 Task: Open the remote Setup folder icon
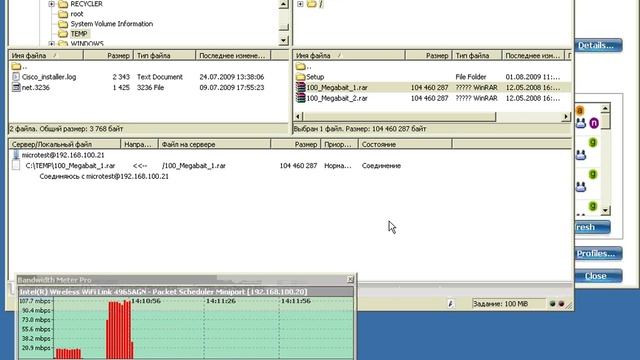[x=301, y=77]
